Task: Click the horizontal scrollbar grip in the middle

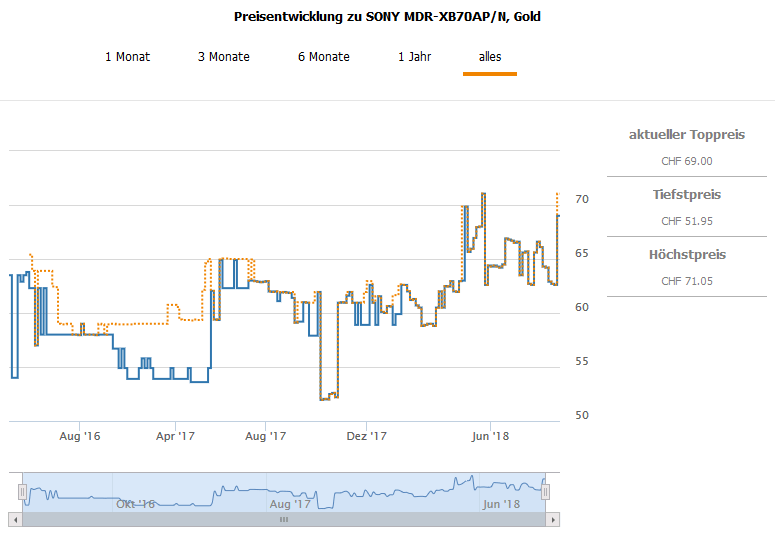Action: pos(283,520)
